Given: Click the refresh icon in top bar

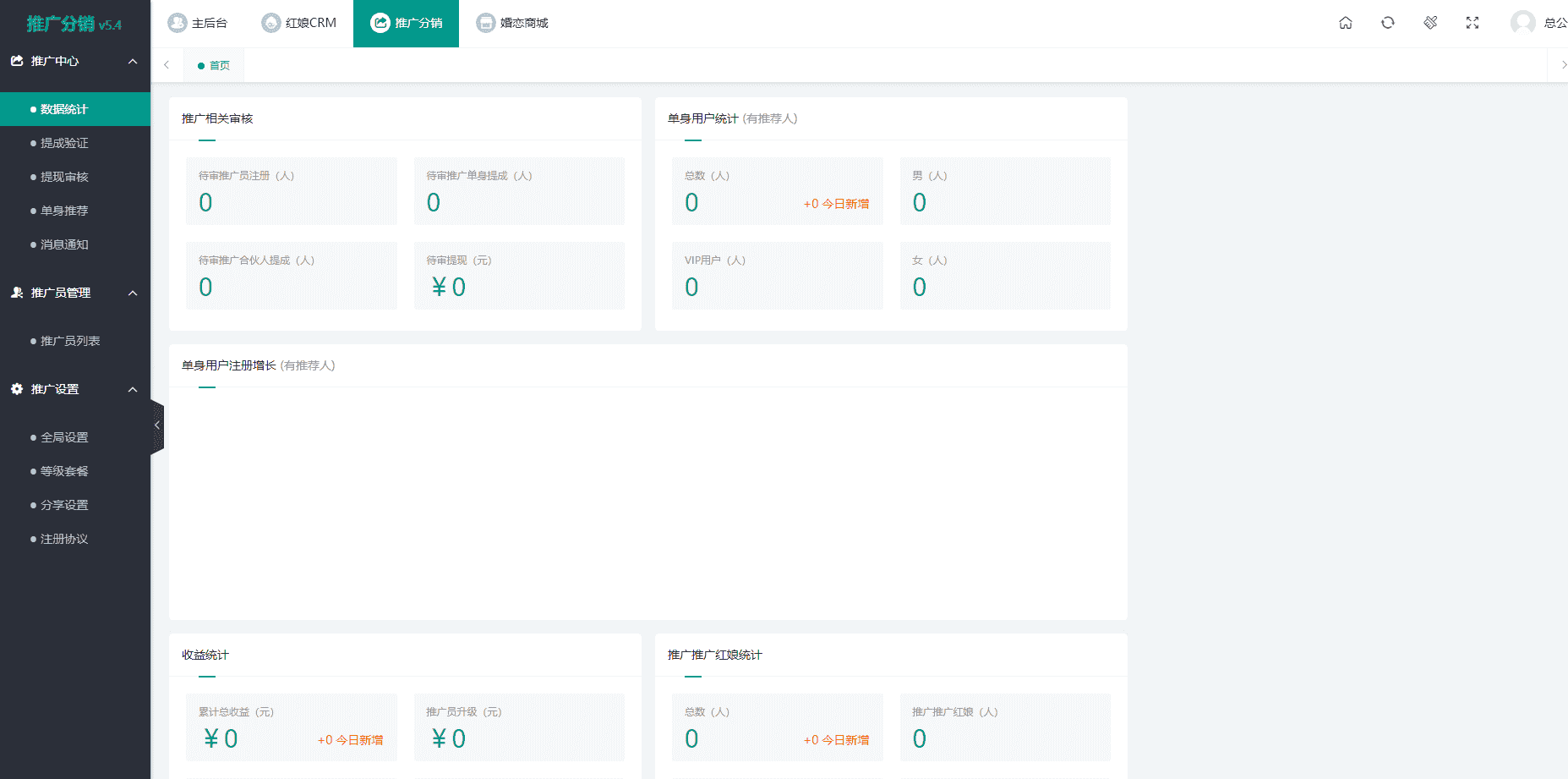Looking at the screenshot, I should point(1388,23).
